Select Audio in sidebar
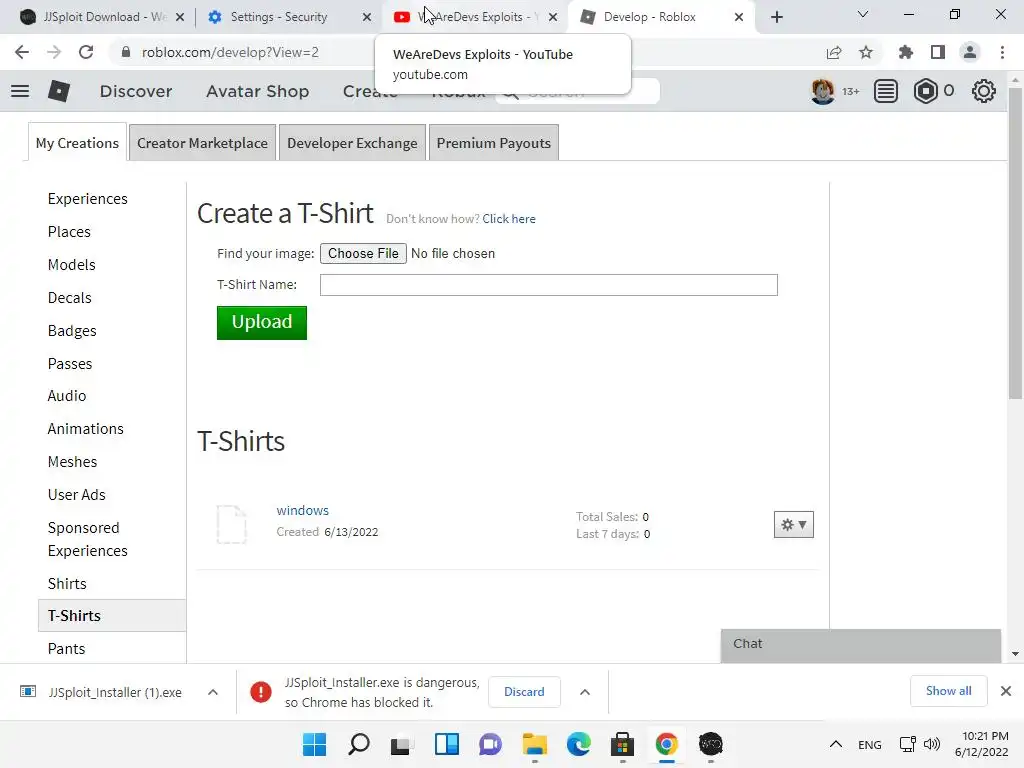This screenshot has width=1024, height=768. tap(67, 396)
